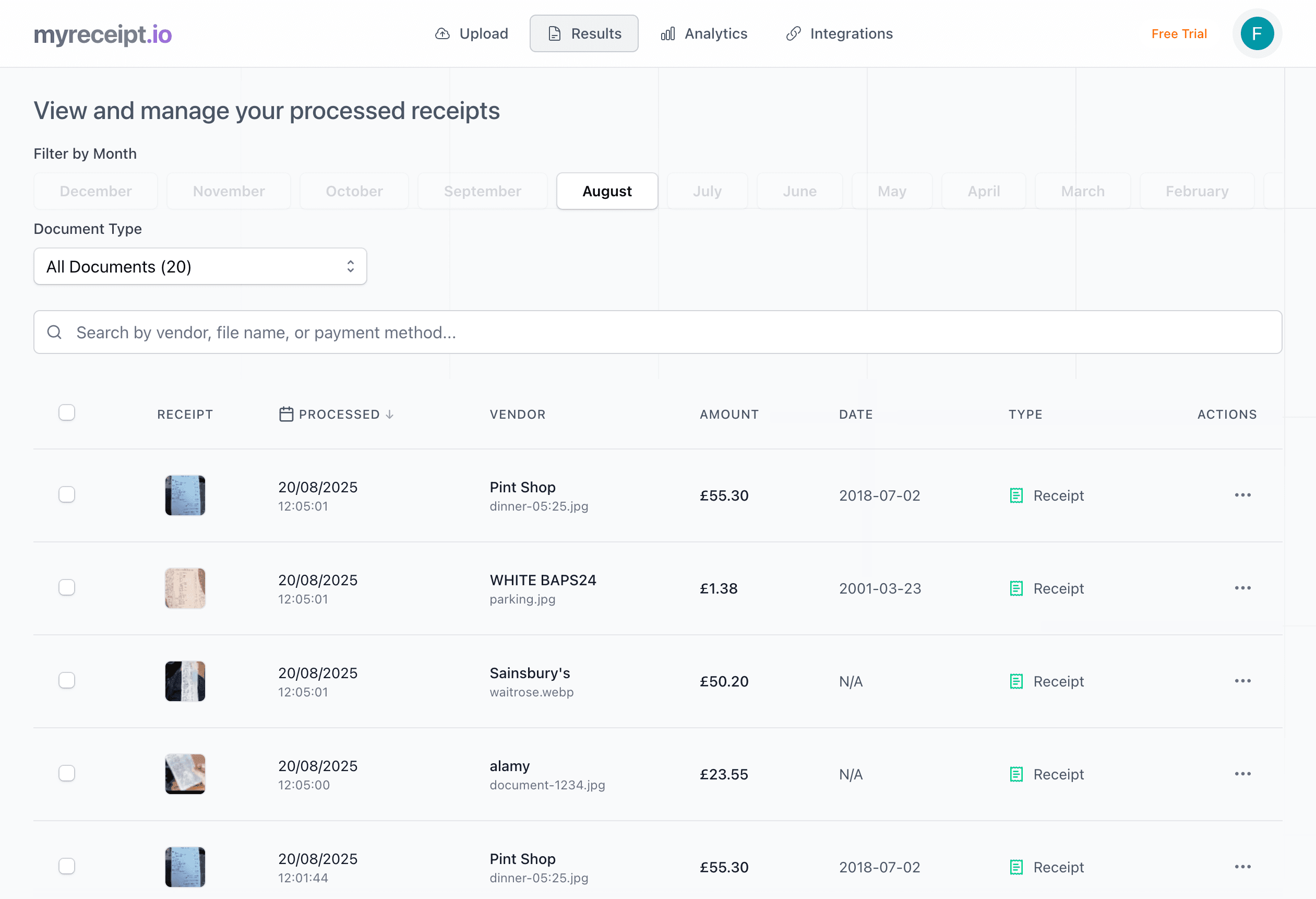Expand the actions menu for WHITE BAPS24
The height and width of the screenshot is (899, 1316).
pyautogui.click(x=1242, y=587)
